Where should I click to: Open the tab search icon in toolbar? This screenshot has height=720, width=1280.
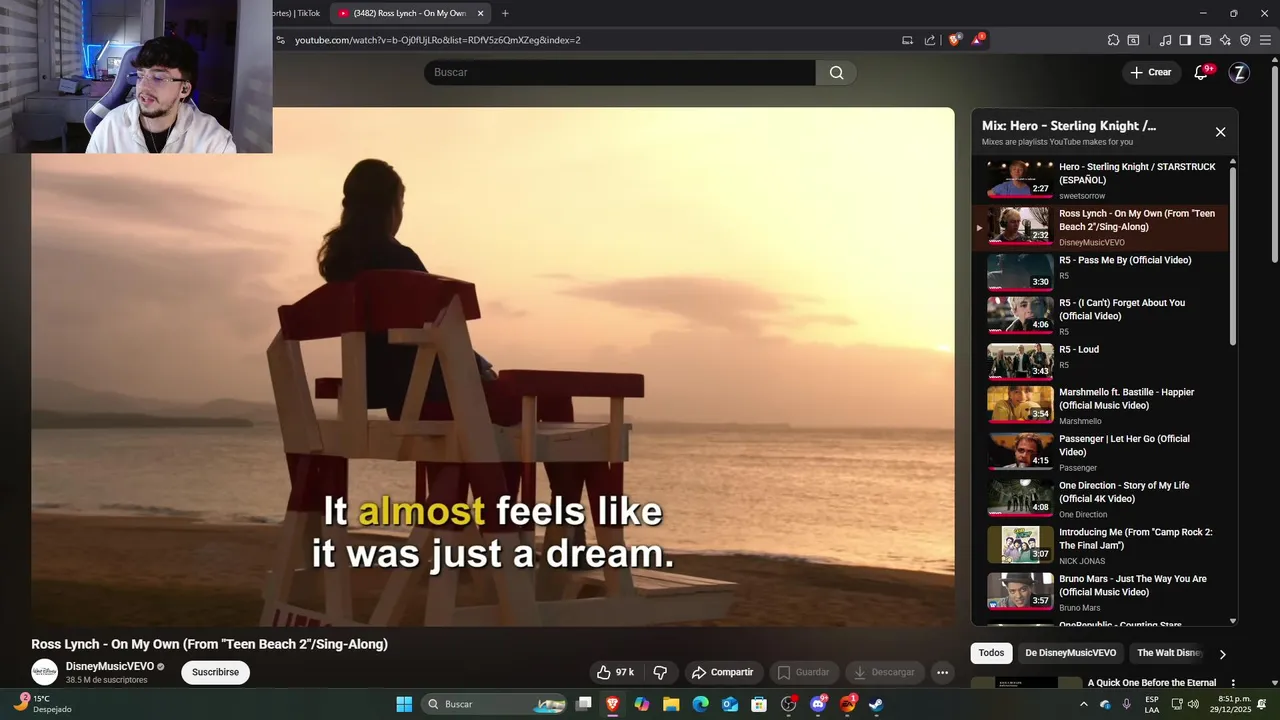click(x=1133, y=40)
